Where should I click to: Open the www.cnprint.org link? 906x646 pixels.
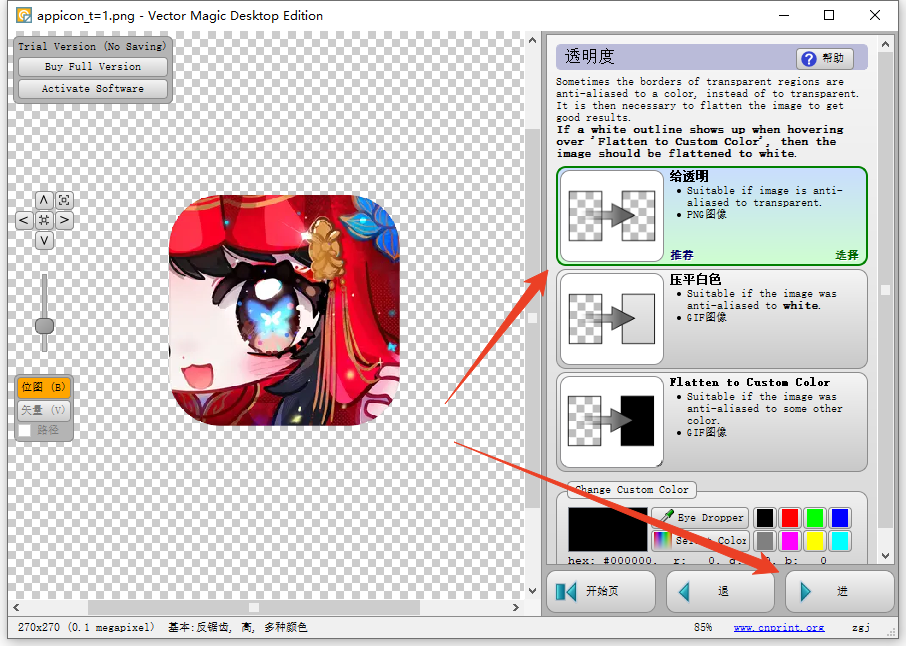pos(778,628)
